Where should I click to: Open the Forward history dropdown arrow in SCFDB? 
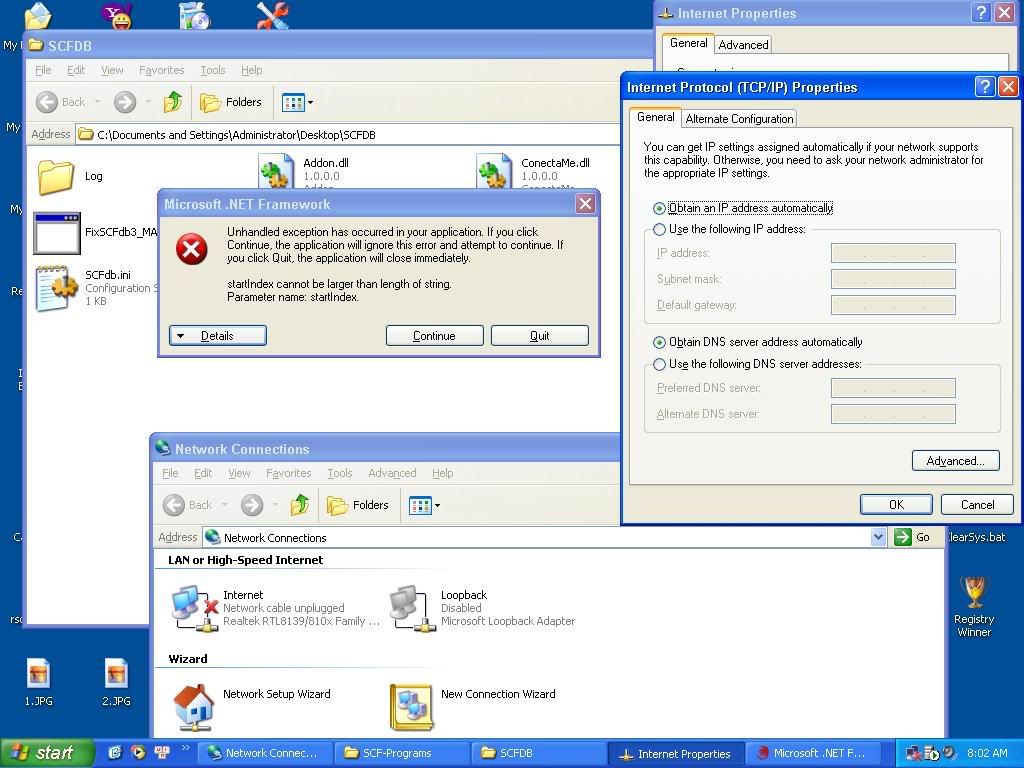[x=148, y=102]
